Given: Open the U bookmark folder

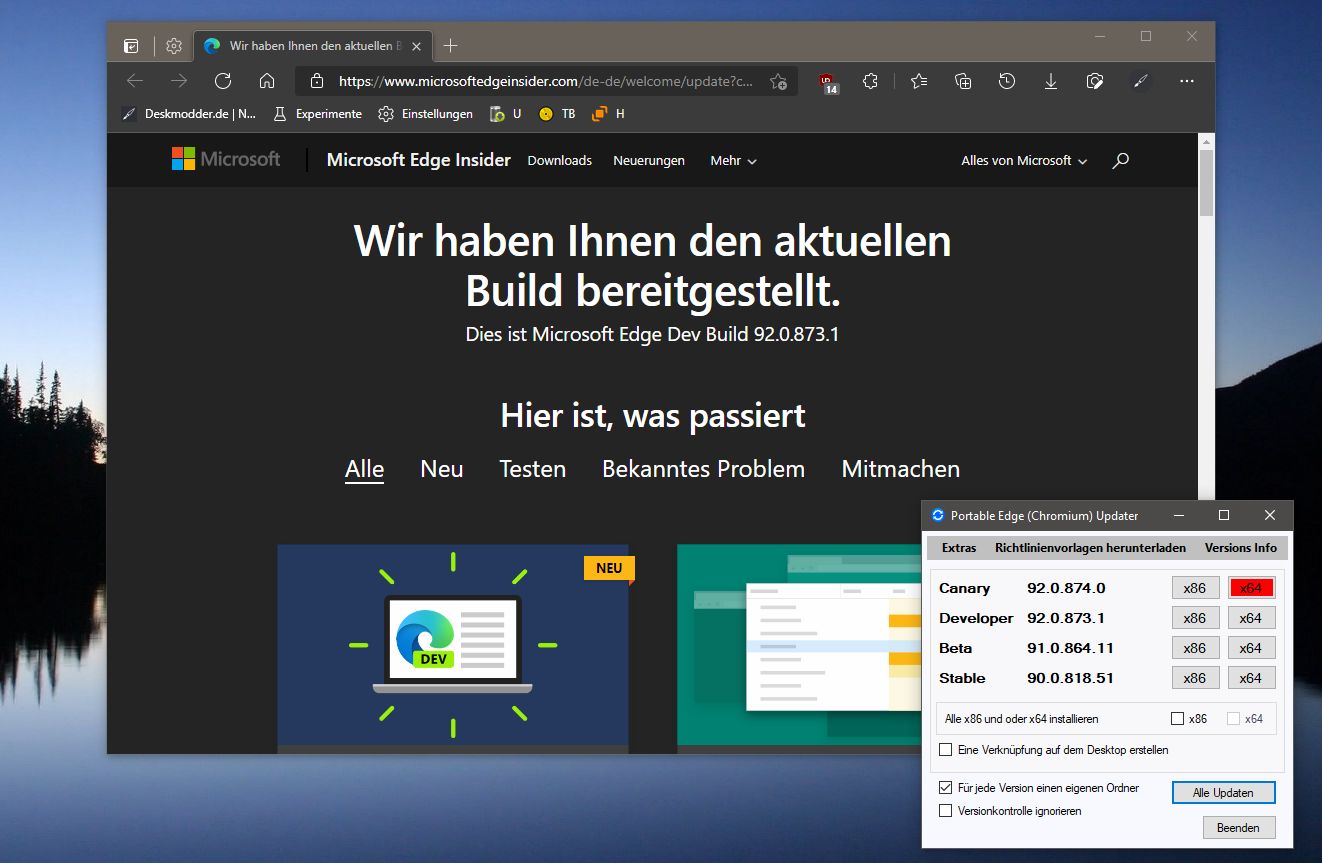Looking at the screenshot, I should click(506, 114).
